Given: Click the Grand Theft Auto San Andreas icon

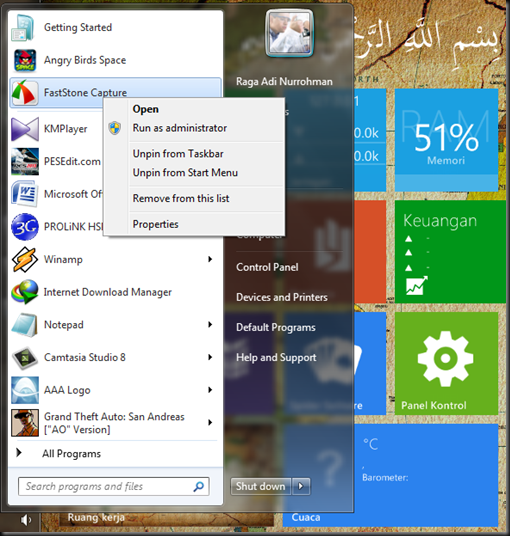Looking at the screenshot, I should (x=25, y=423).
